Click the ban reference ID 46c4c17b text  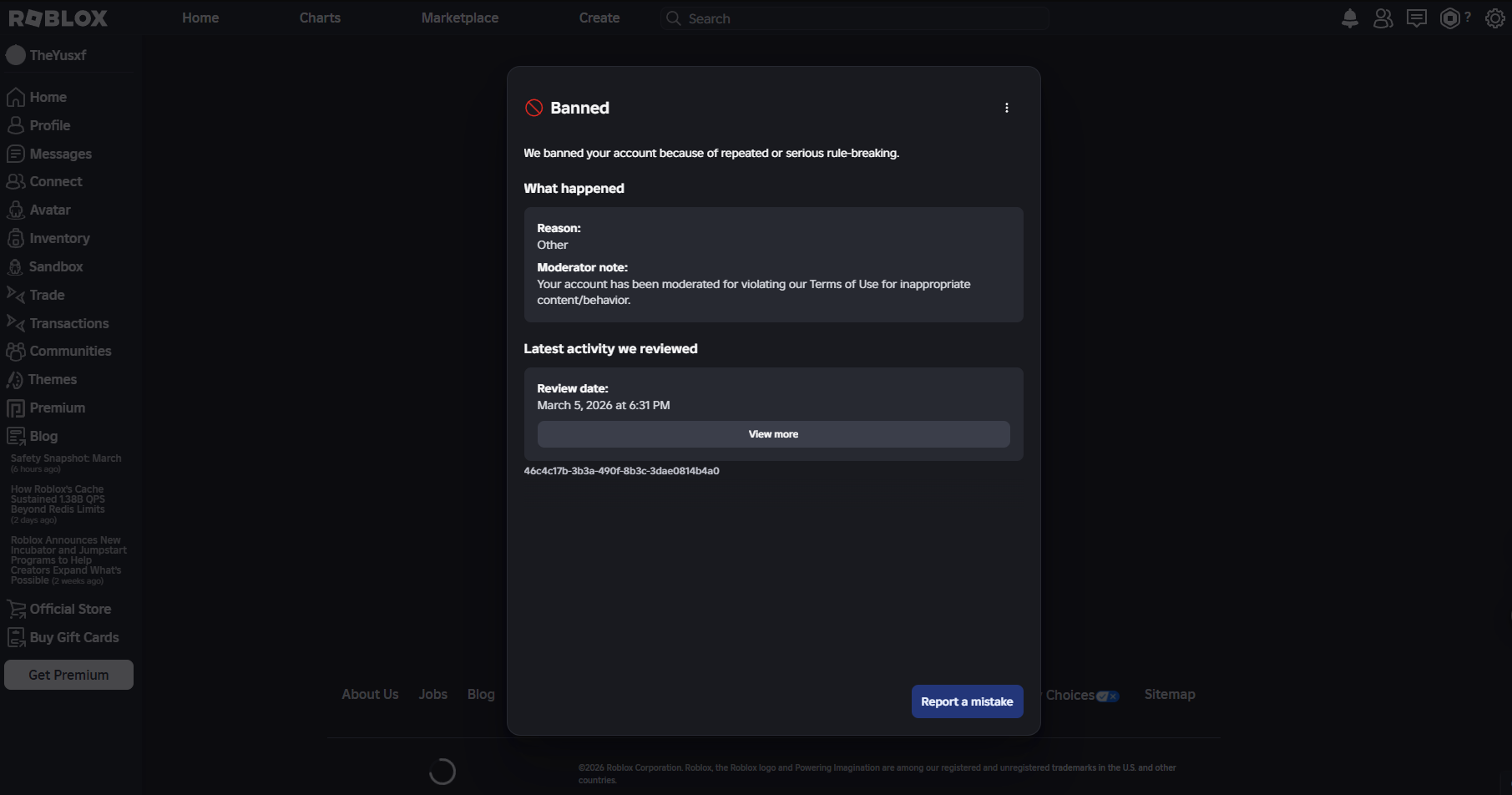(x=621, y=471)
